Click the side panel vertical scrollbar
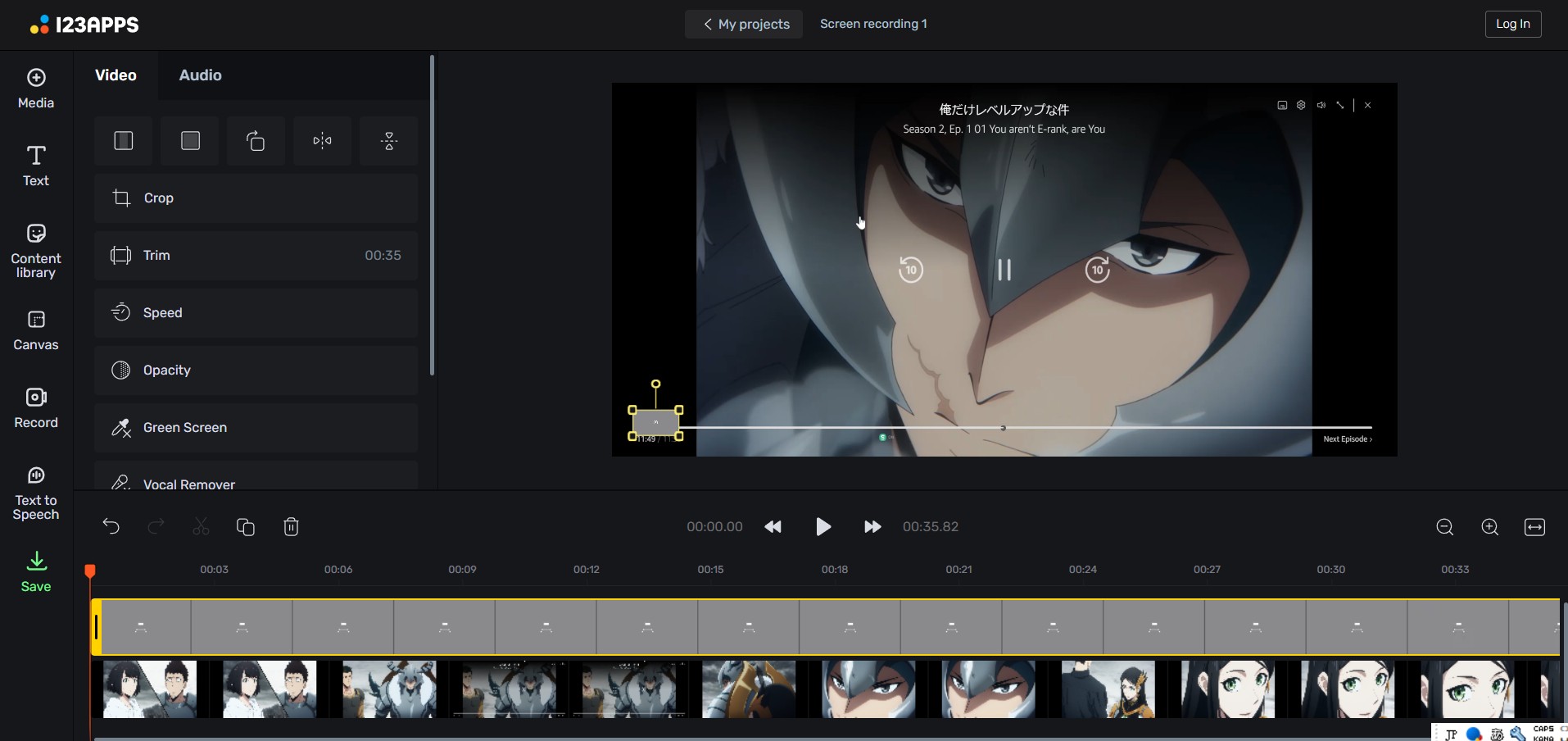Viewport: 1568px width, 741px height. 432,215
